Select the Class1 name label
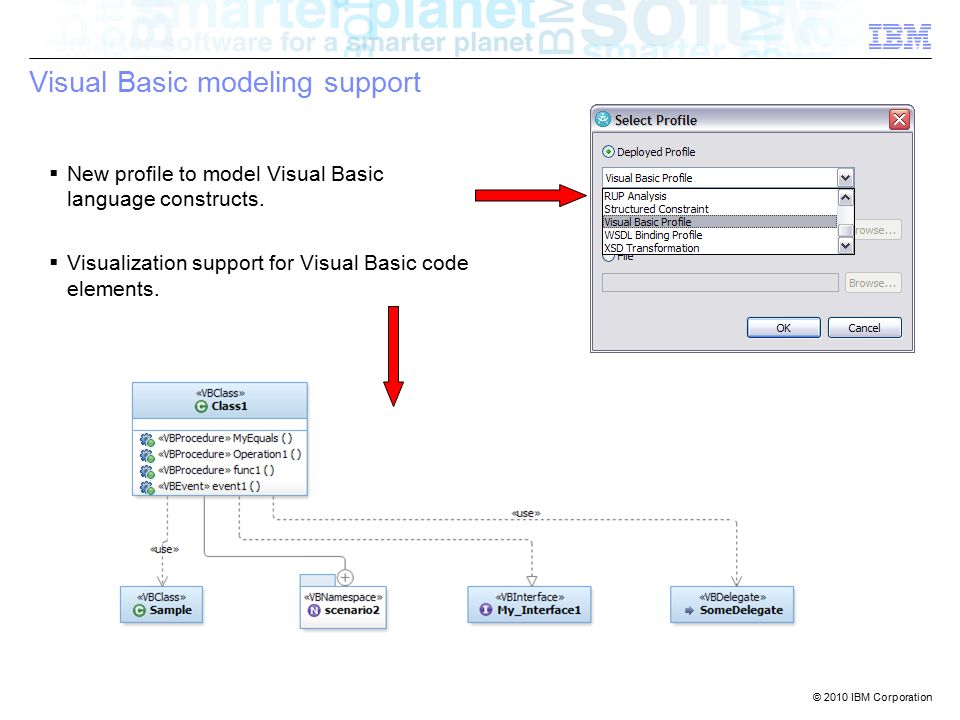 229,406
